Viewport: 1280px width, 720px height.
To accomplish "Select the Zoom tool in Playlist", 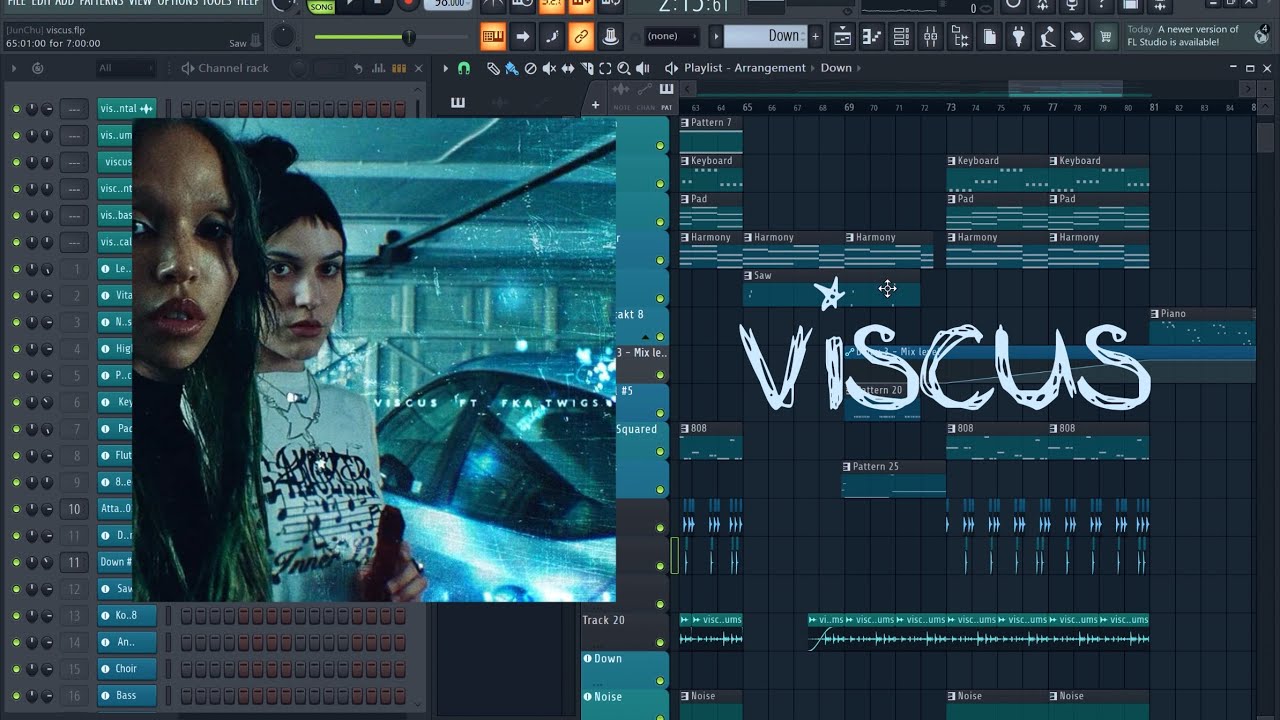I will (x=624, y=68).
